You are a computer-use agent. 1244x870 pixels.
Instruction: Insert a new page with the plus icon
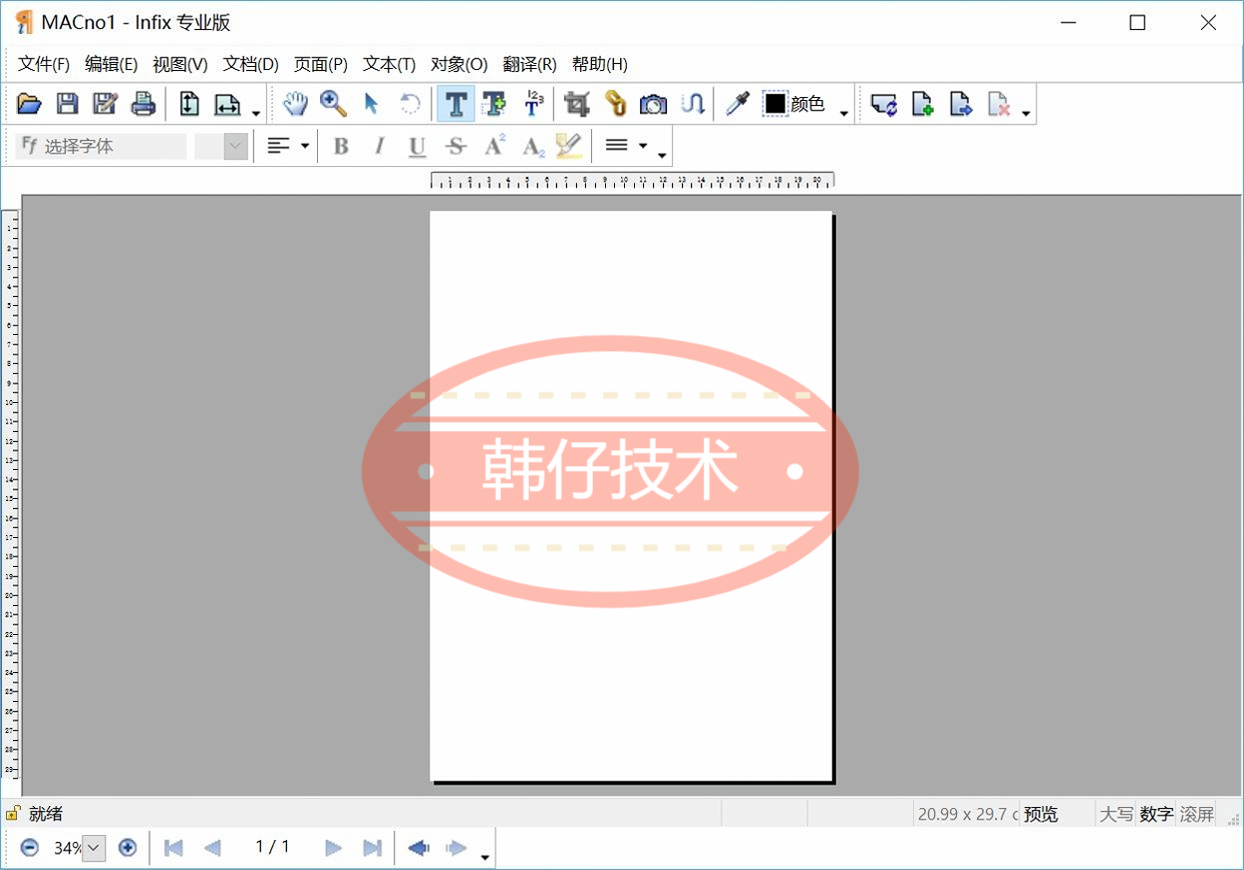point(922,103)
